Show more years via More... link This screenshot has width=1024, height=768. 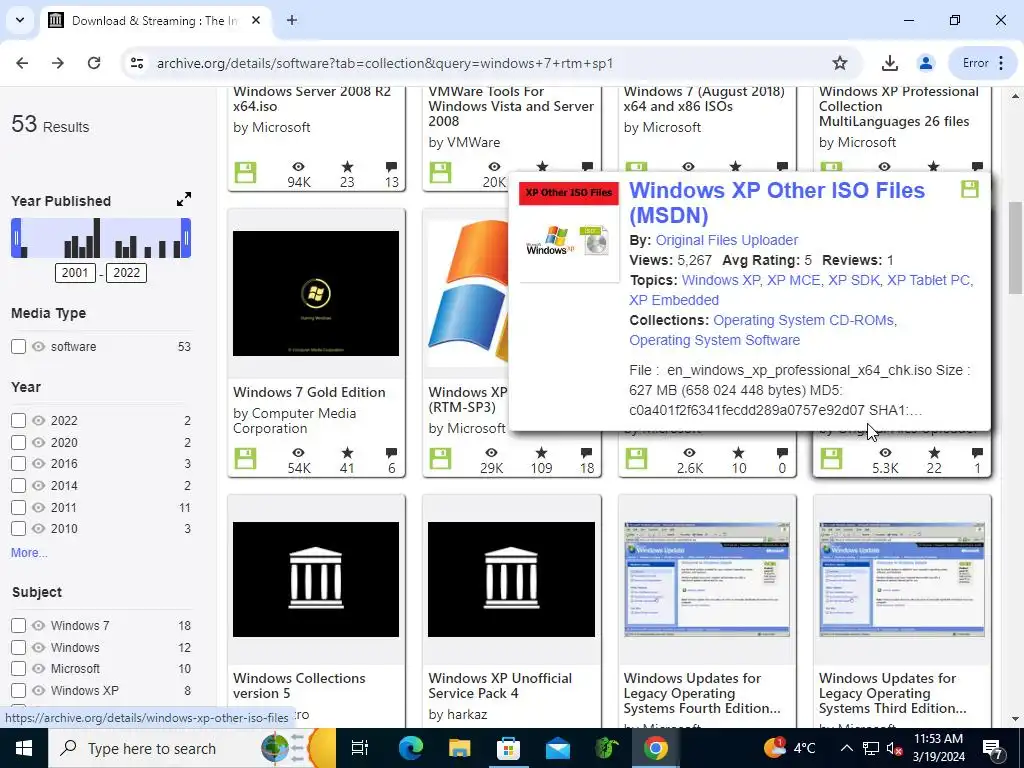pos(29,552)
